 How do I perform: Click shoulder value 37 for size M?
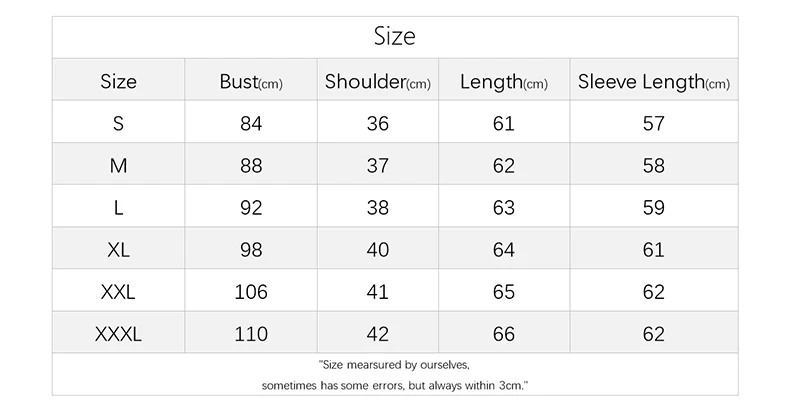(x=377, y=166)
